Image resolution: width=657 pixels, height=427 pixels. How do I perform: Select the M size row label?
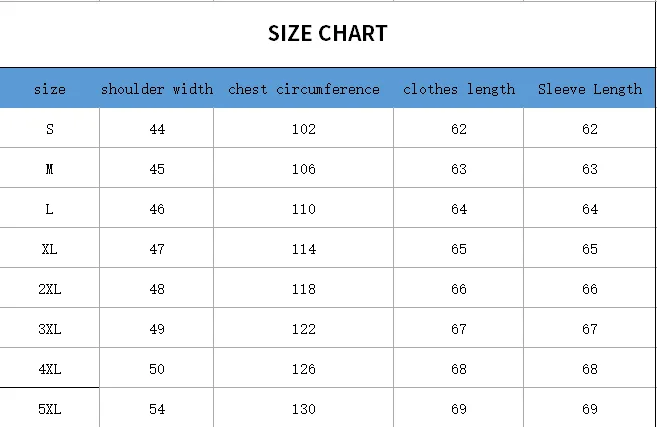49,169
